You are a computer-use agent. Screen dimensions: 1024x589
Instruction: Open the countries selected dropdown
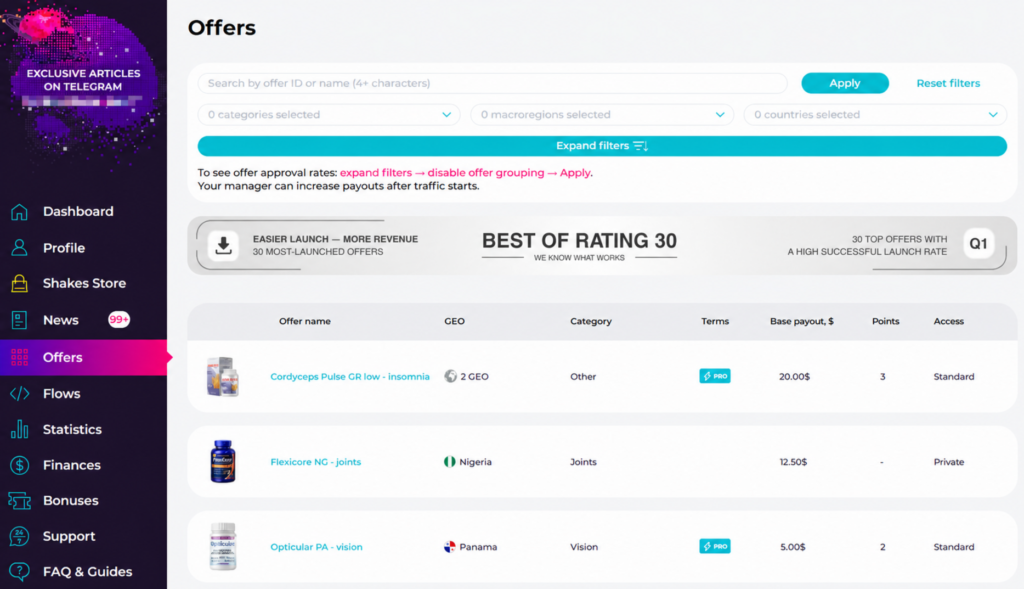click(x=875, y=115)
